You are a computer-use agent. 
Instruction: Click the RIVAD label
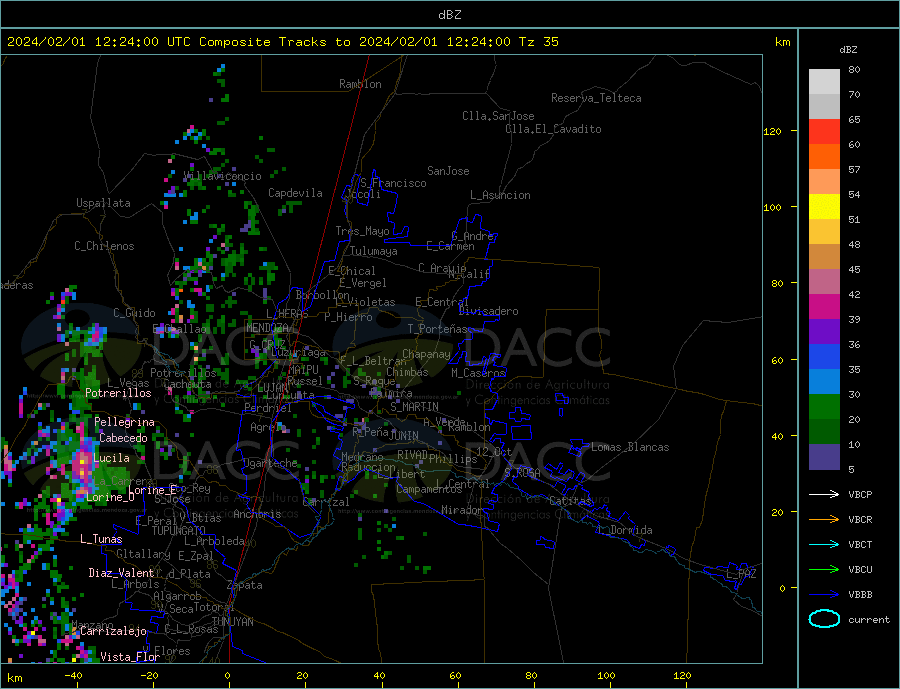413,454
